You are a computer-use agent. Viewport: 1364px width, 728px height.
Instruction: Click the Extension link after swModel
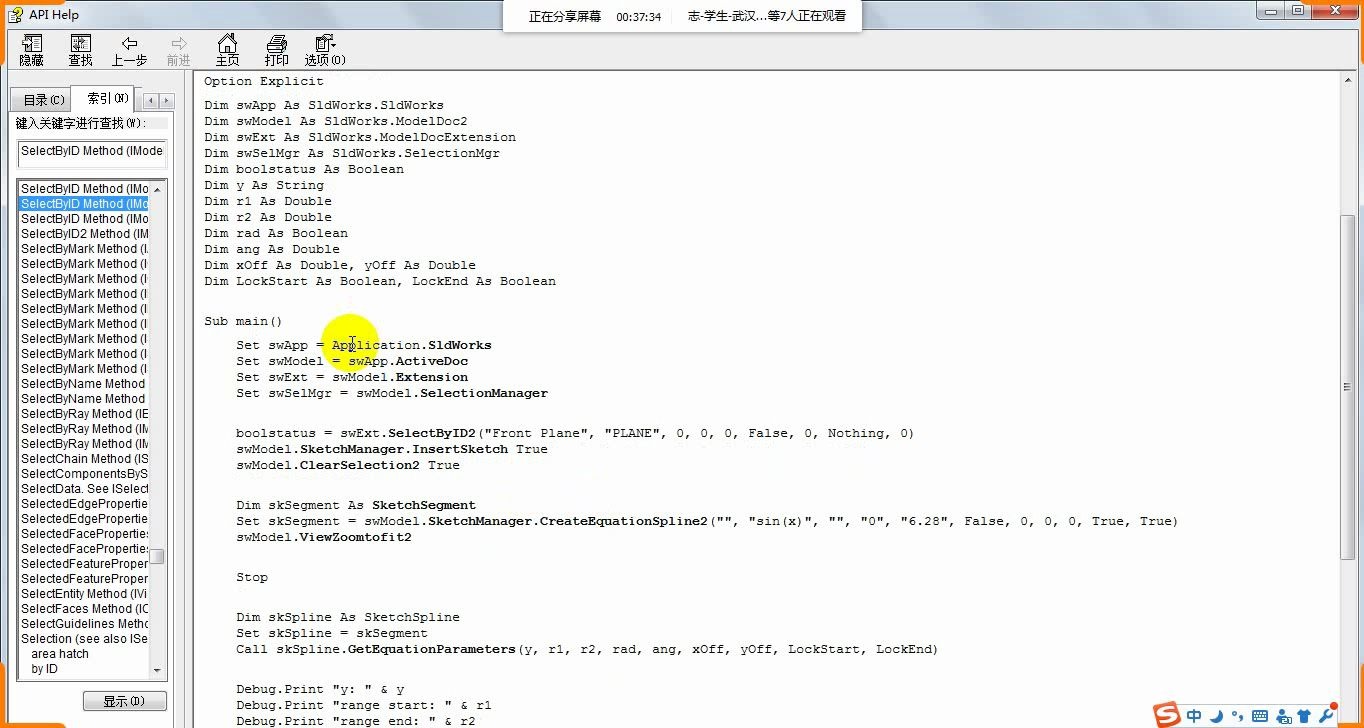[x=432, y=377]
